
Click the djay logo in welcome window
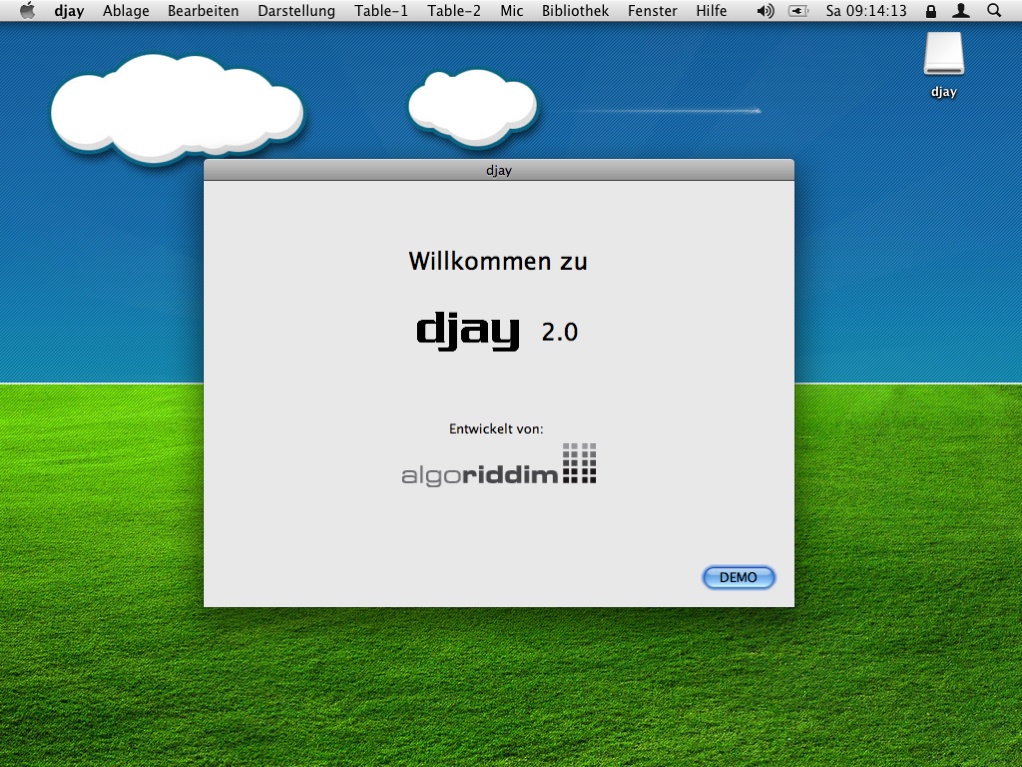tap(468, 331)
